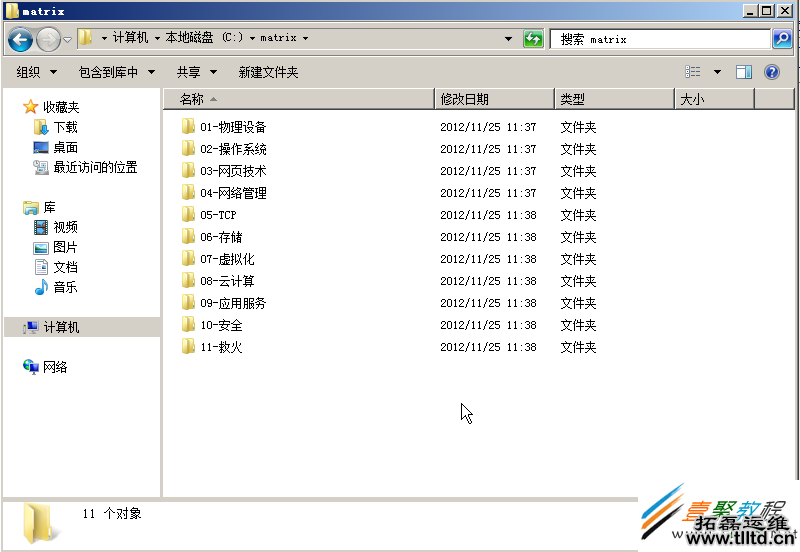Click the search magnifier icon

tap(782, 39)
